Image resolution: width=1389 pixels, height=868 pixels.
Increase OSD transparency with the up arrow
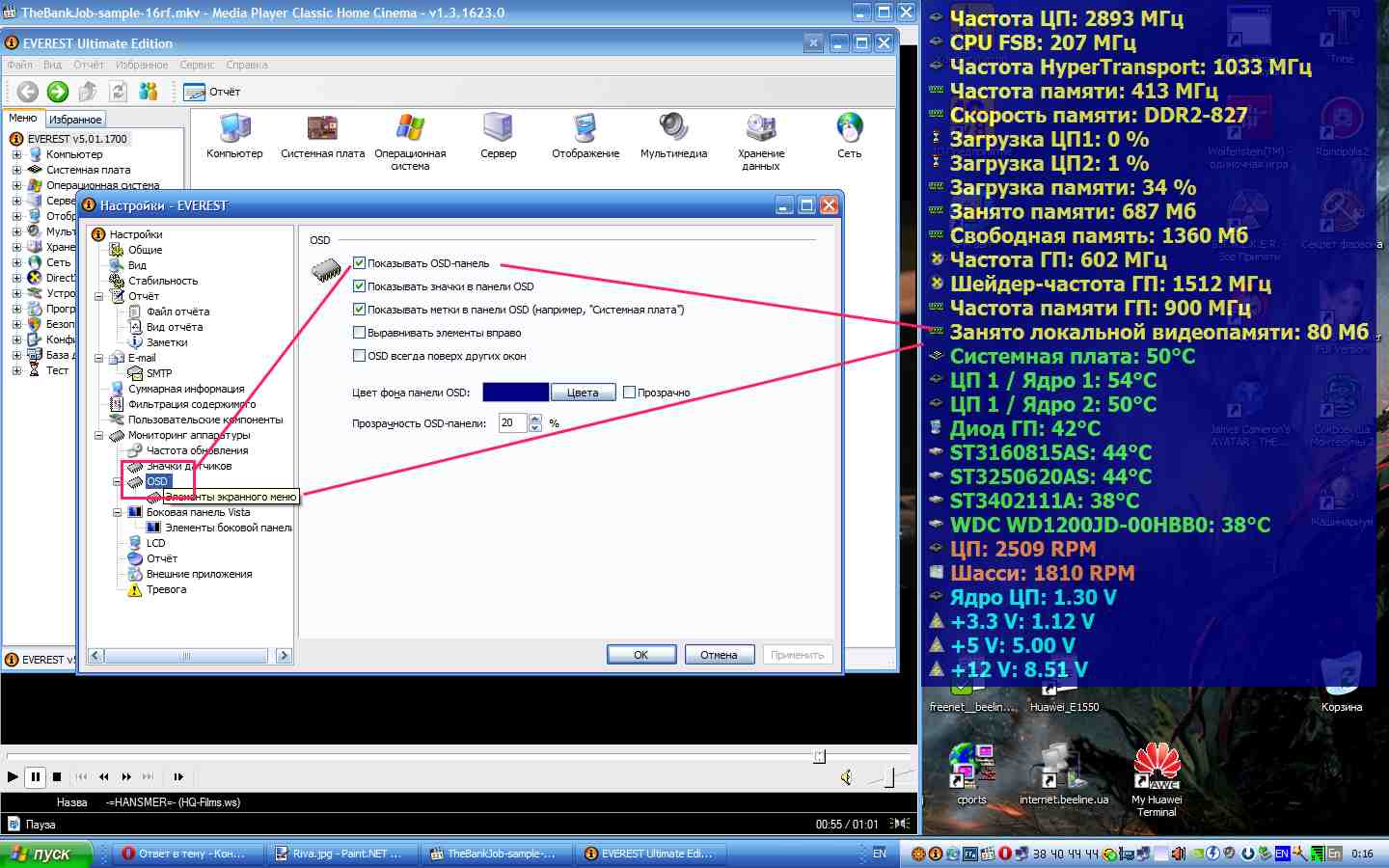tap(535, 418)
